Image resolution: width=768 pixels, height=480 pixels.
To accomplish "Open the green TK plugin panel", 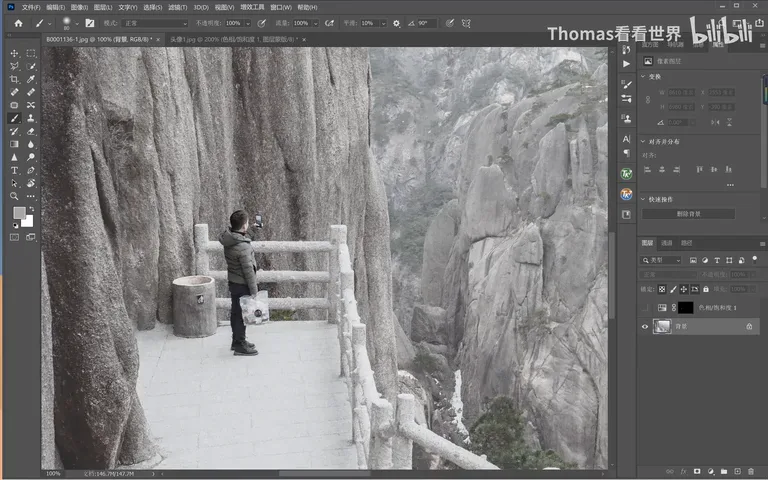I will tap(626, 174).
